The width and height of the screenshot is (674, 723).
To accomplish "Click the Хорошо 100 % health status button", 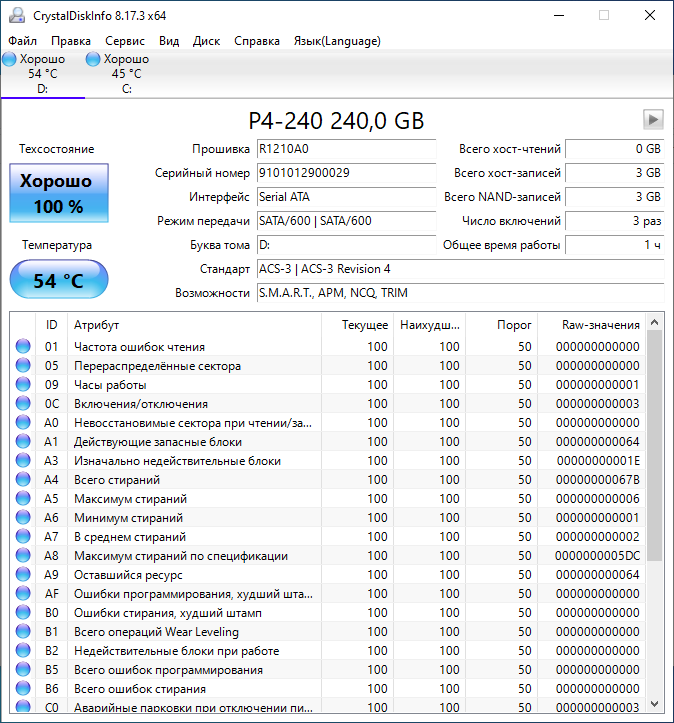I will (59, 193).
